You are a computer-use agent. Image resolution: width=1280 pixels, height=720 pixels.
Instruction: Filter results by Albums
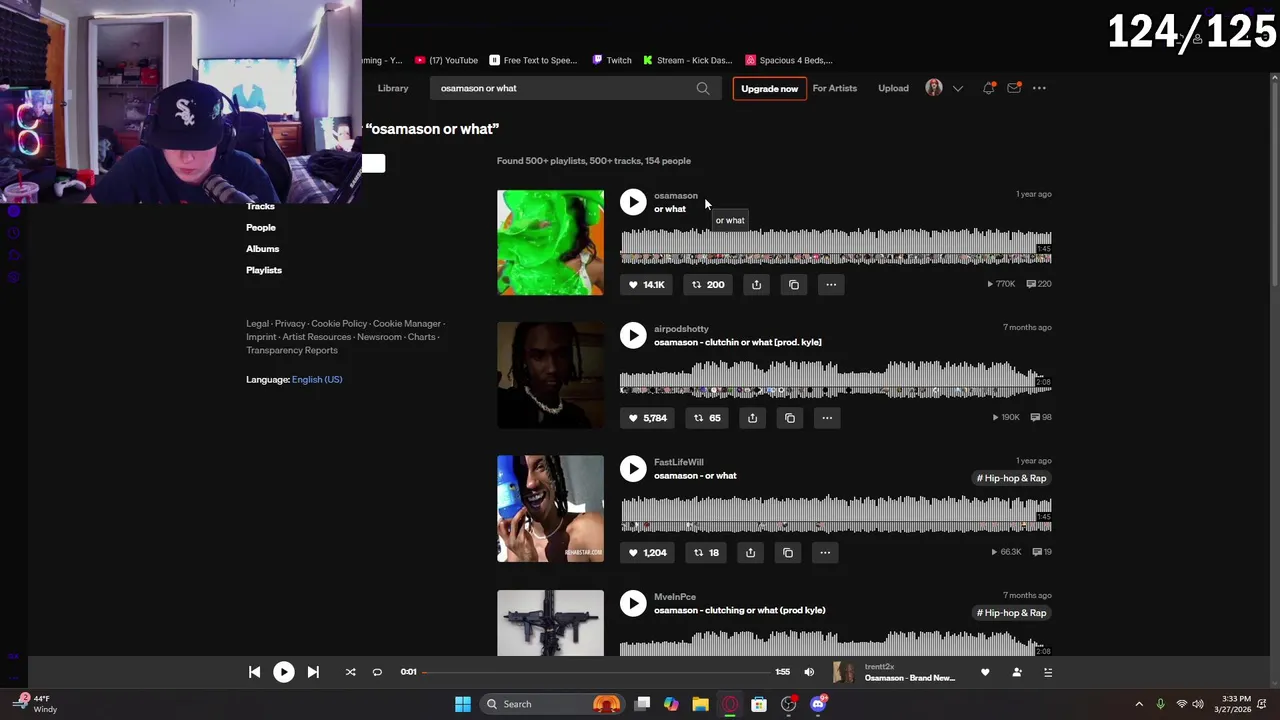(263, 249)
